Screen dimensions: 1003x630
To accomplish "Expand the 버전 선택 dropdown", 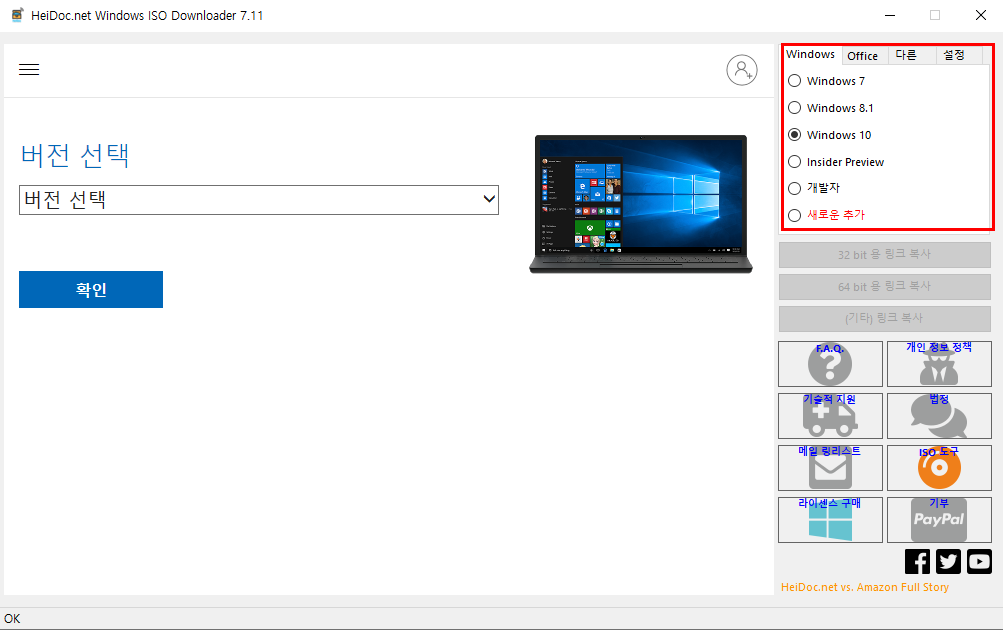I will [258, 200].
